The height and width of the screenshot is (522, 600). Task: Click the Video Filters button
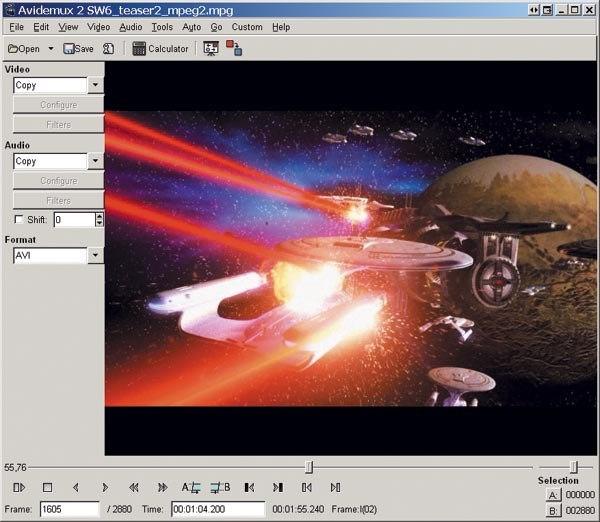tap(59, 125)
